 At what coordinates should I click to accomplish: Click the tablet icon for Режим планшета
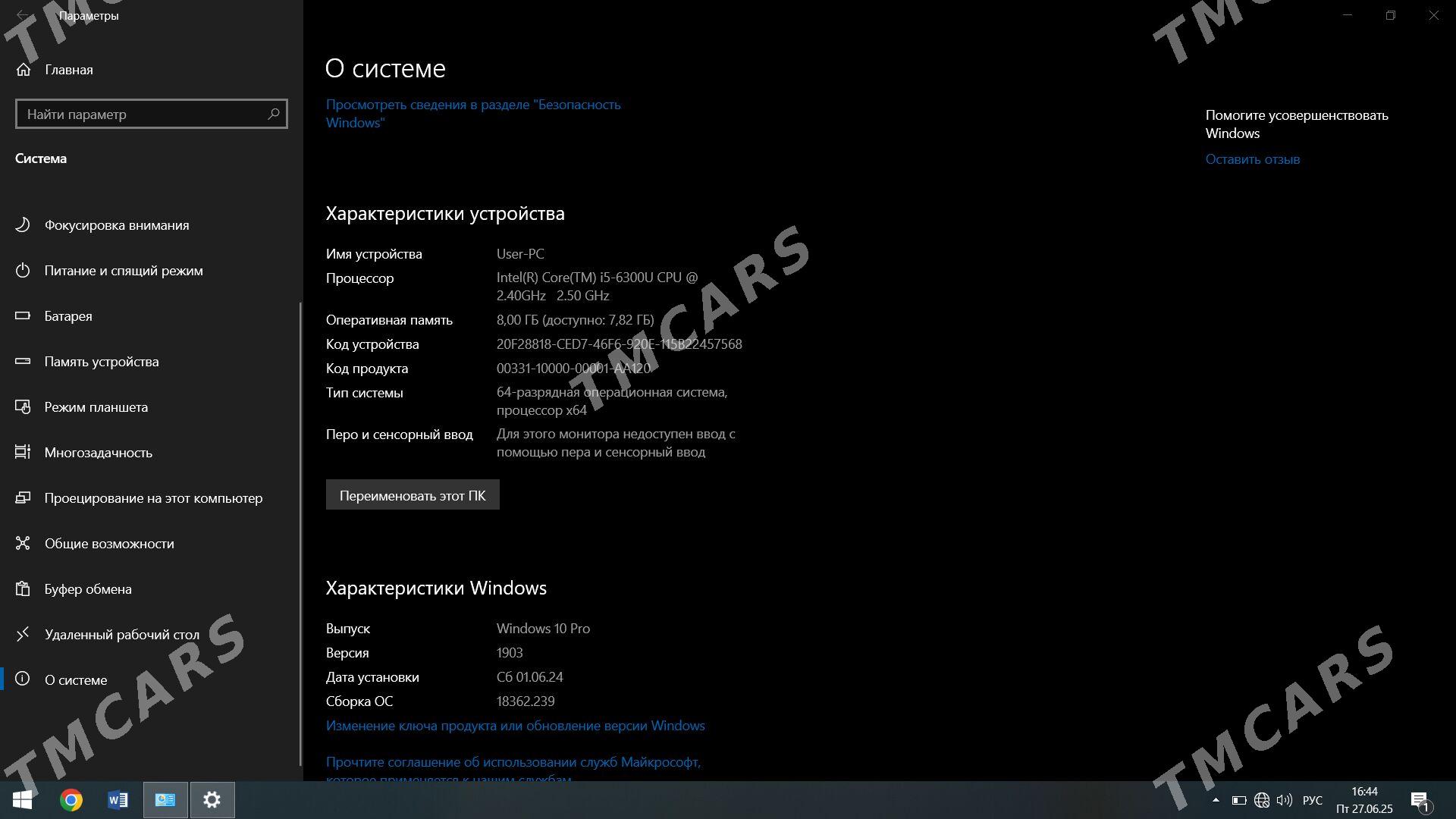click(23, 406)
